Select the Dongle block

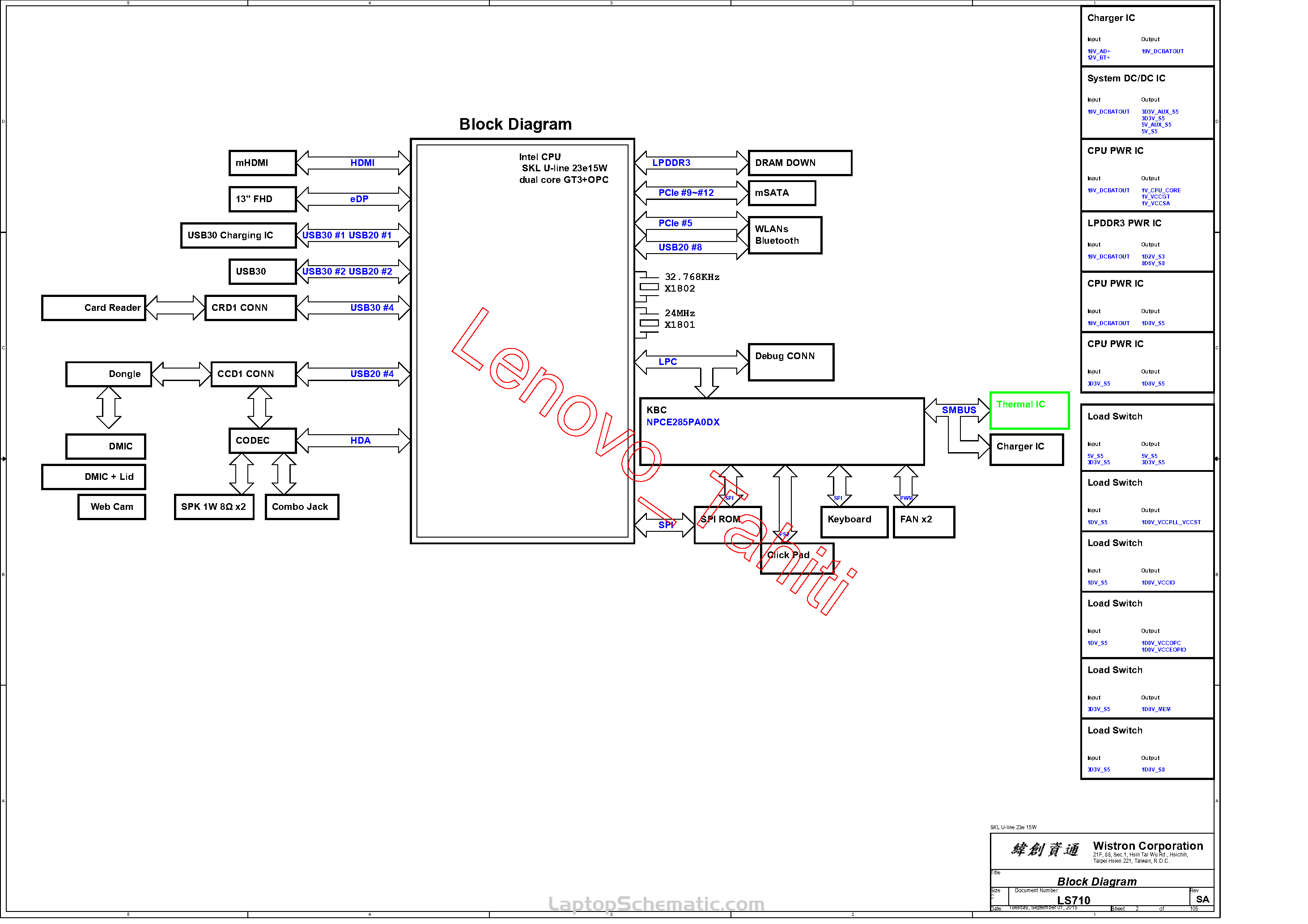[x=109, y=374]
